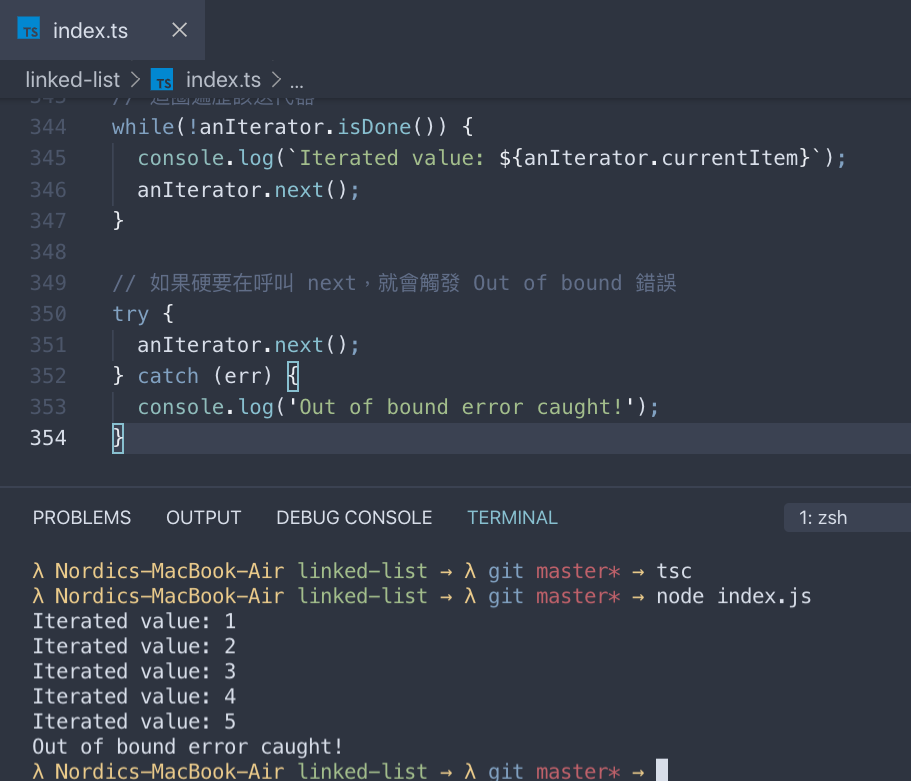
Task: Click the catch keyword on line 352
Action: point(168,376)
